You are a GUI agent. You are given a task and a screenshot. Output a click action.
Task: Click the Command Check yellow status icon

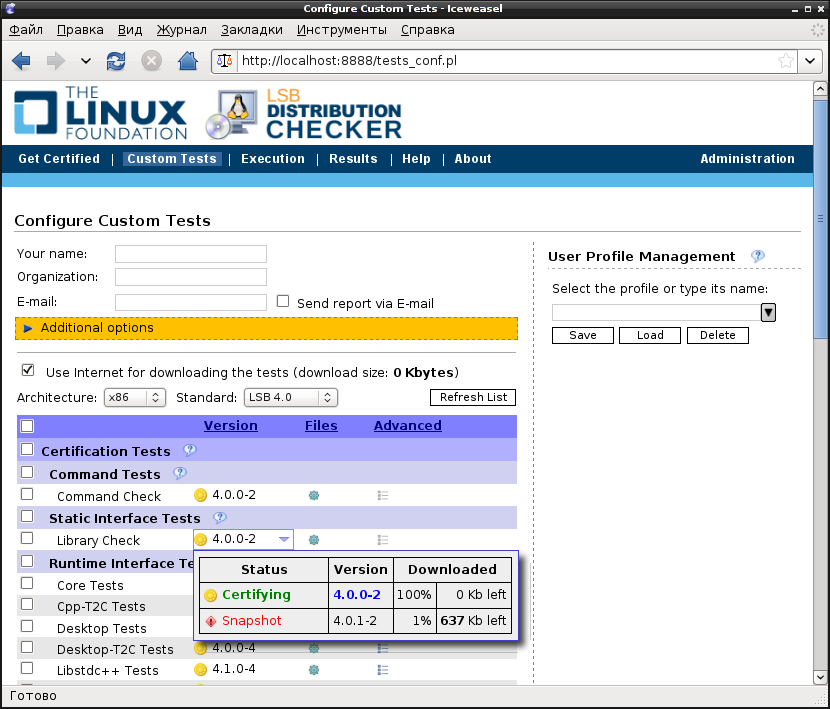(201, 495)
